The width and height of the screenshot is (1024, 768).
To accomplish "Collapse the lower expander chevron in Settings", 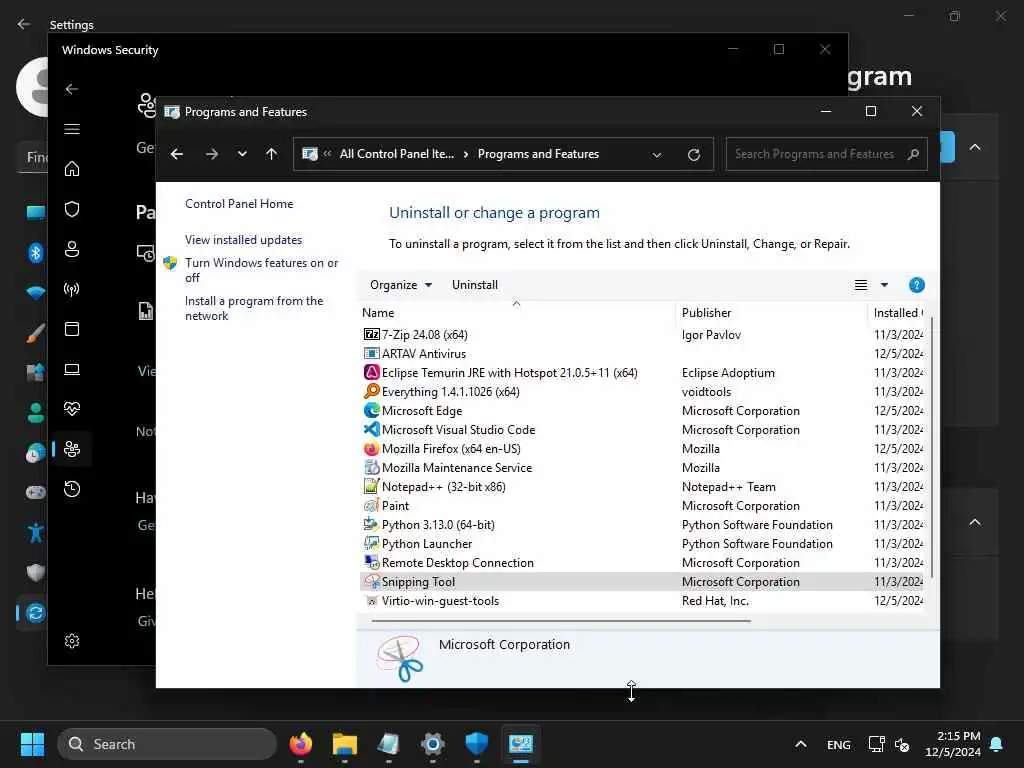I will click(x=974, y=522).
